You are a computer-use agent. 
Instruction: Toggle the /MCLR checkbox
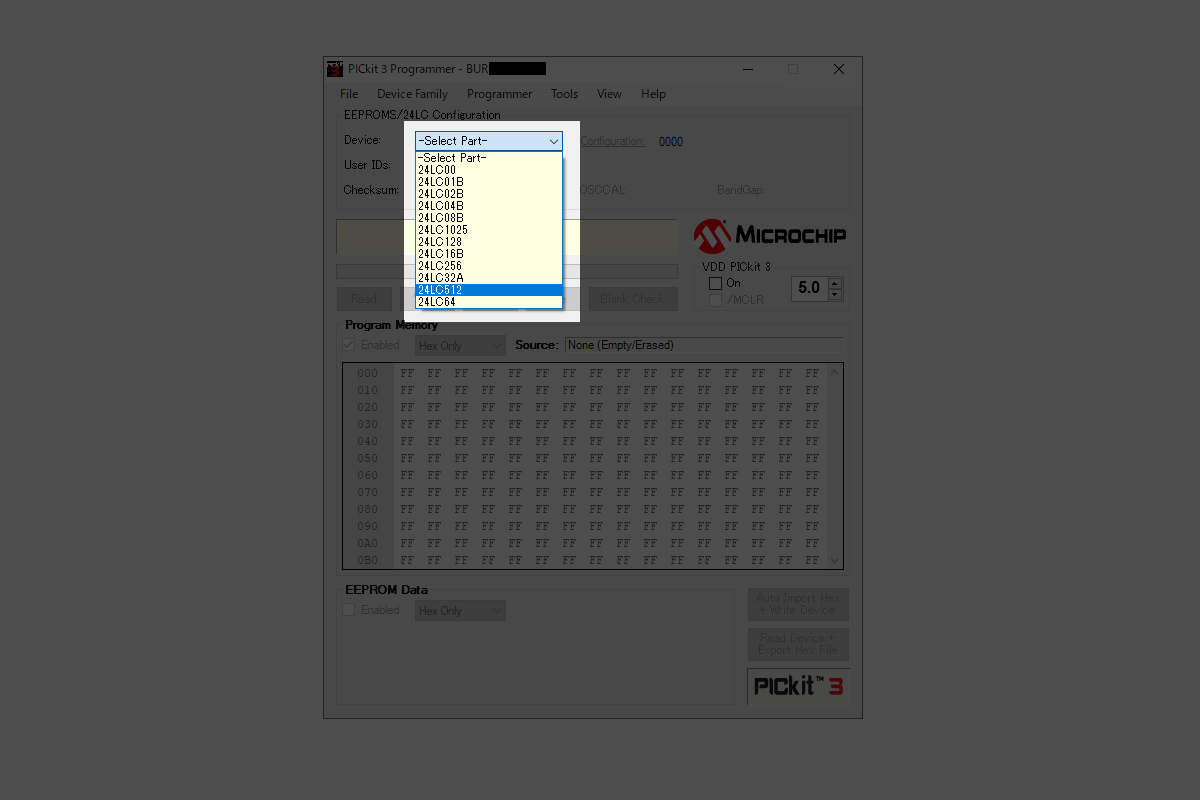[x=715, y=300]
